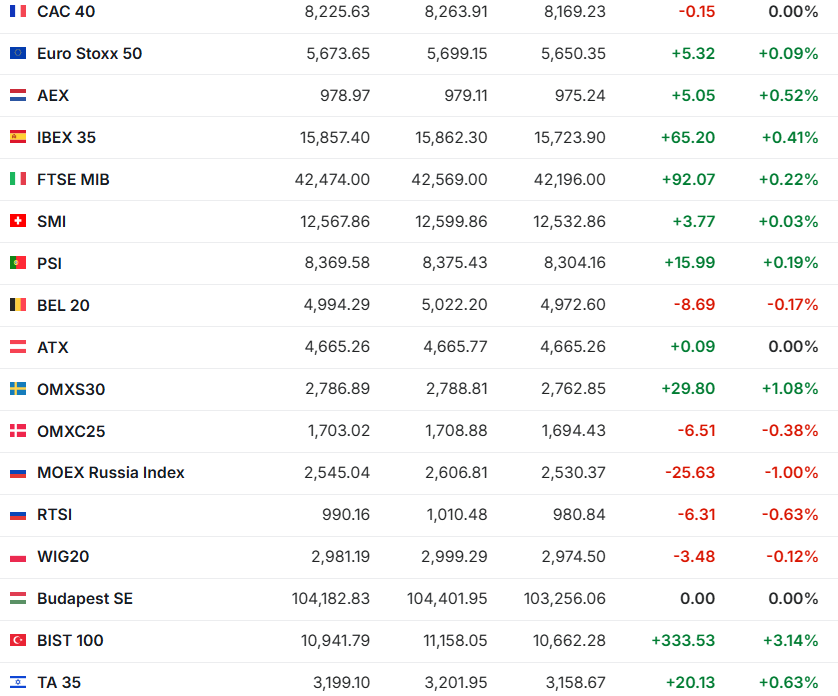Select the BEL 20 index name
This screenshot has width=838, height=696.
click(63, 305)
